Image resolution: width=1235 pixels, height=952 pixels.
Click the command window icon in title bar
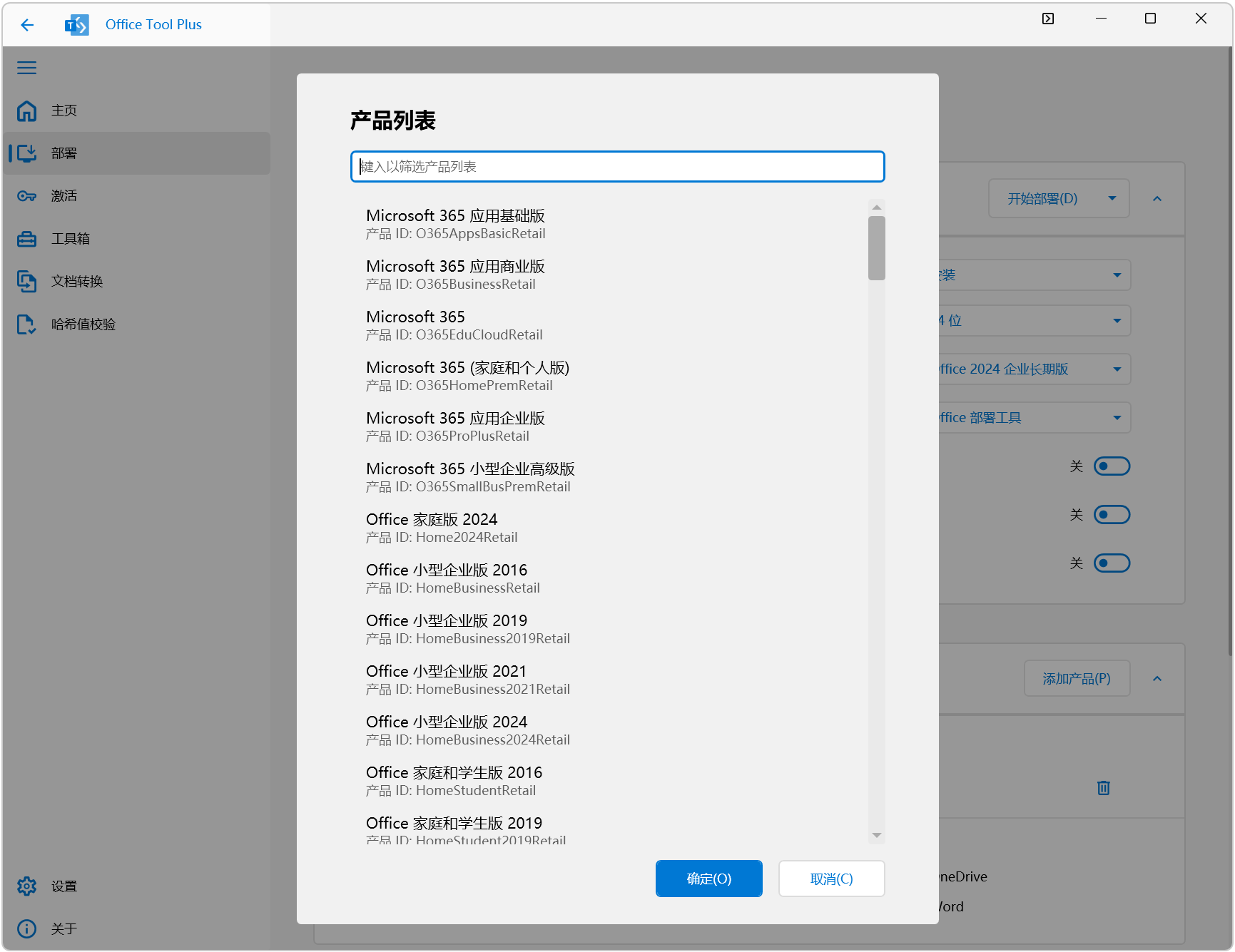[1048, 19]
